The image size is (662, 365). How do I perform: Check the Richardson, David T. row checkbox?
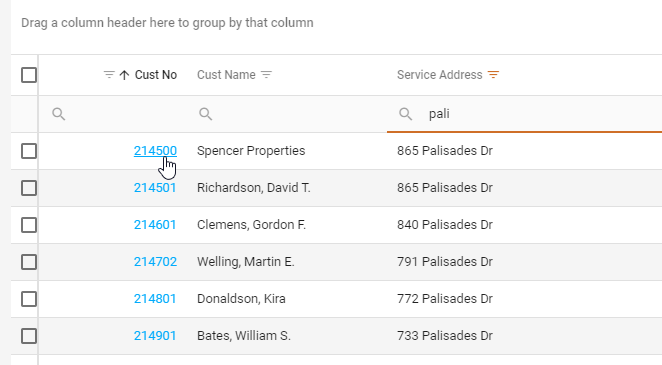pos(29,188)
